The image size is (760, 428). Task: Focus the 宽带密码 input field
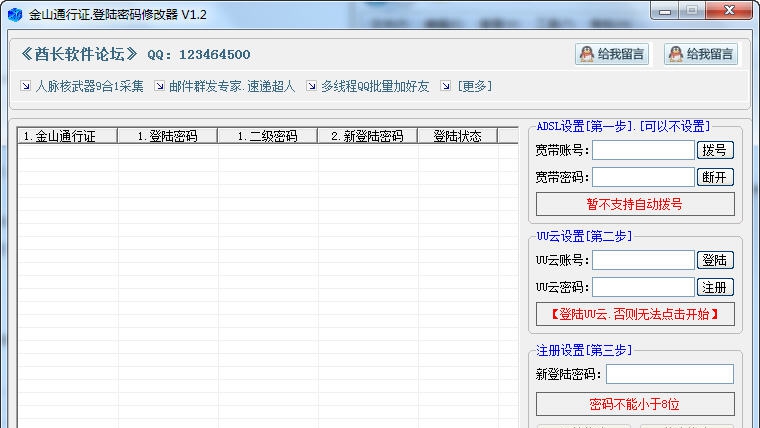coord(643,177)
